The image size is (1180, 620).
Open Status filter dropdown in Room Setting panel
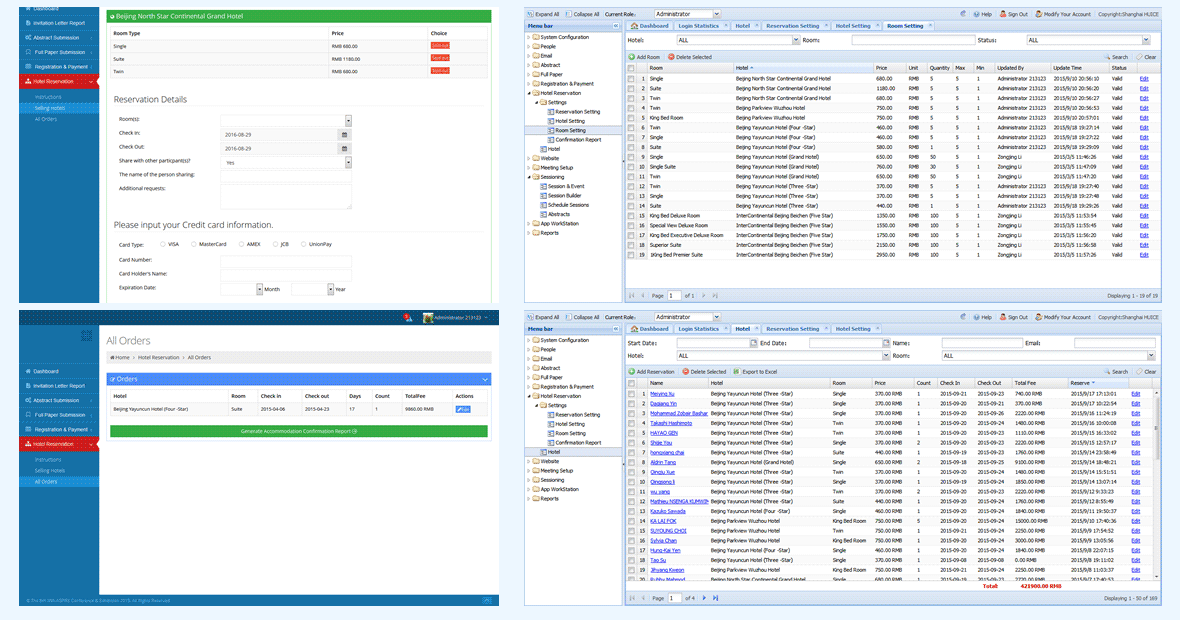pos(1146,41)
